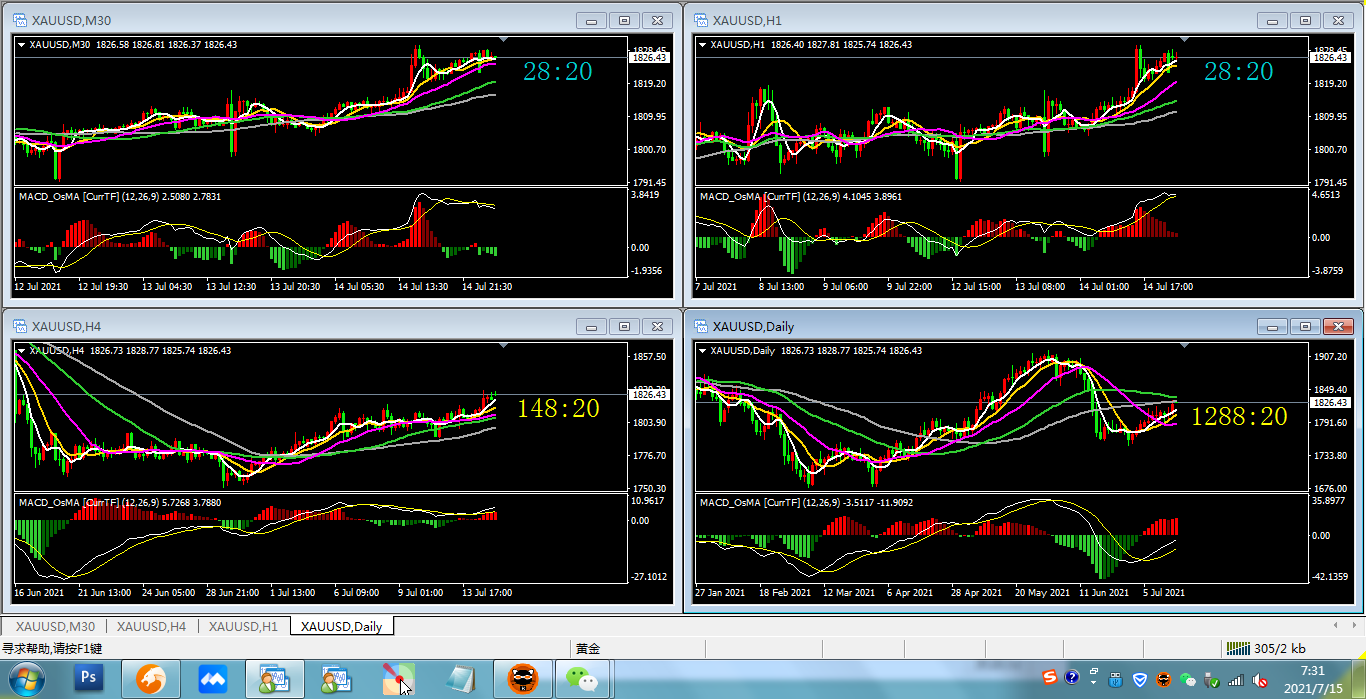Image resolution: width=1366 pixels, height=699 pixels.
Task: Click the 1826.43 price label on M30 chart
Action: coord(649,58)
